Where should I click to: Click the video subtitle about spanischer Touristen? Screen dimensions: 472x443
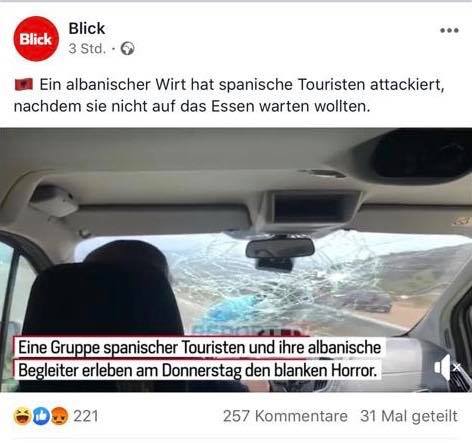[199, 359]
